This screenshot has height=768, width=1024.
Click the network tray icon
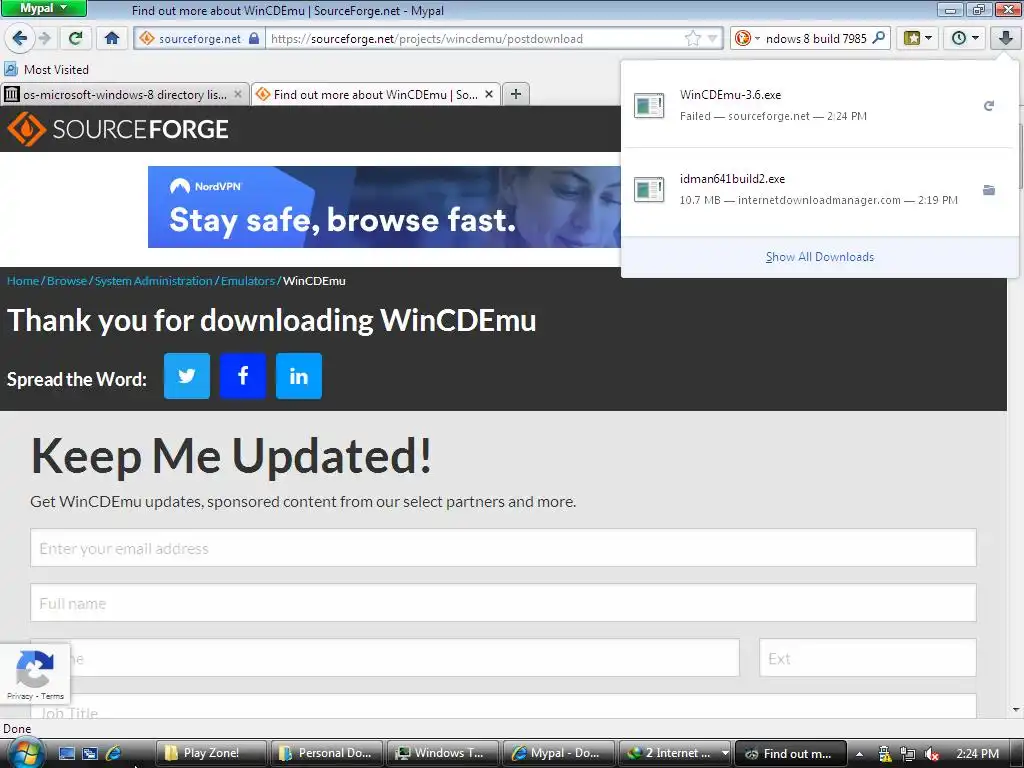click(x=908, y=754)
